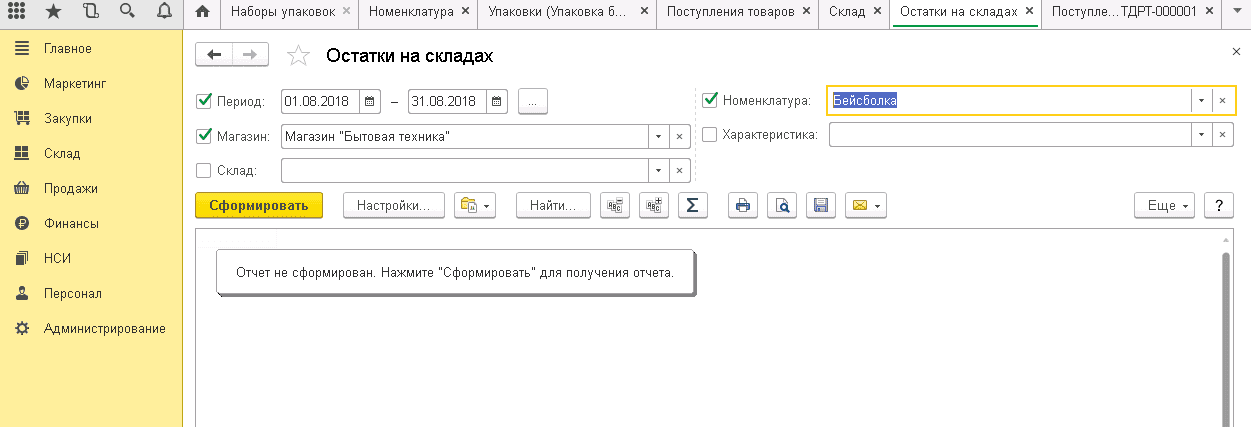This screenshot has height=427, width=1251.
Task: Open the Настройки... button
Action: [x=393, y=206]
